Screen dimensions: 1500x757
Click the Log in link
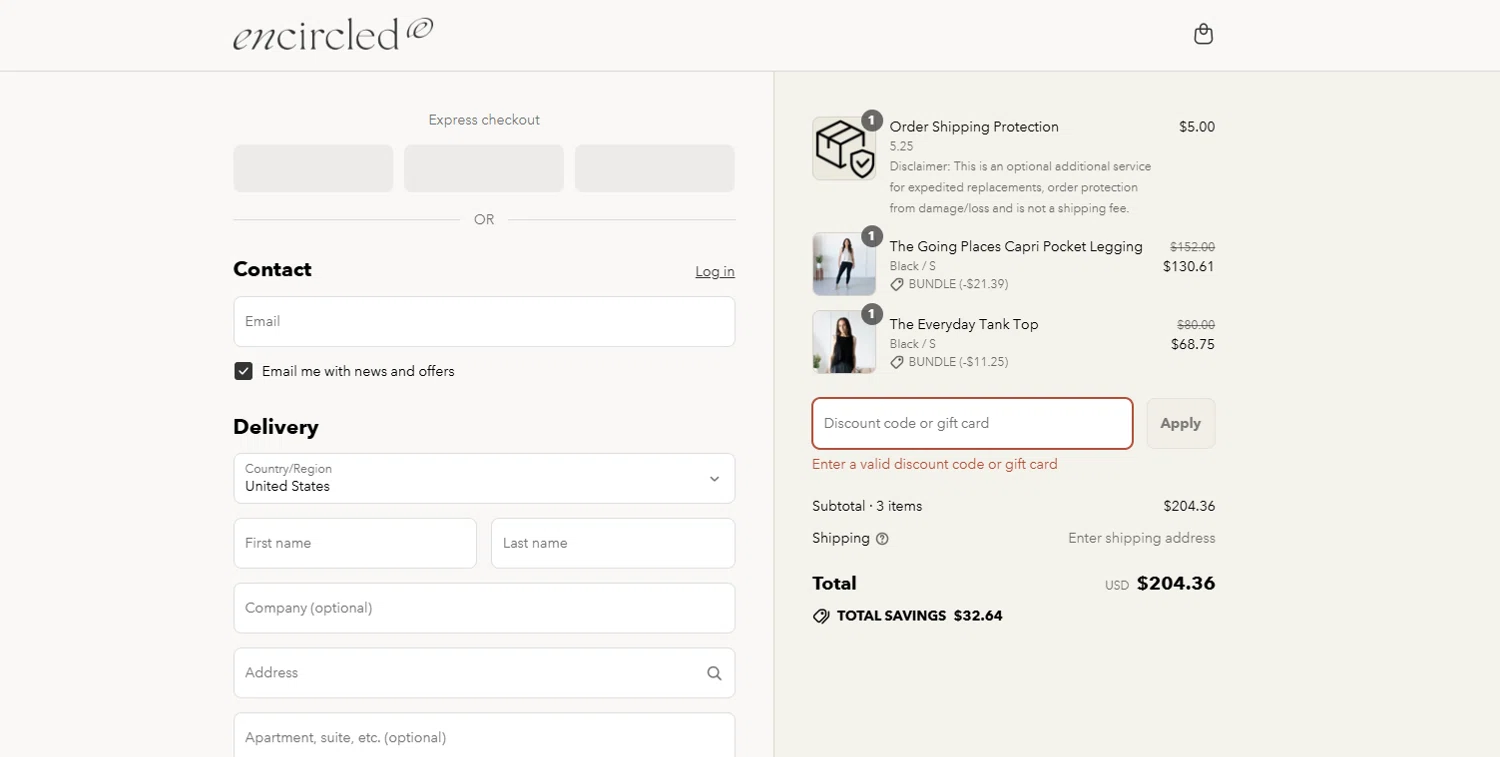[715, 271]
